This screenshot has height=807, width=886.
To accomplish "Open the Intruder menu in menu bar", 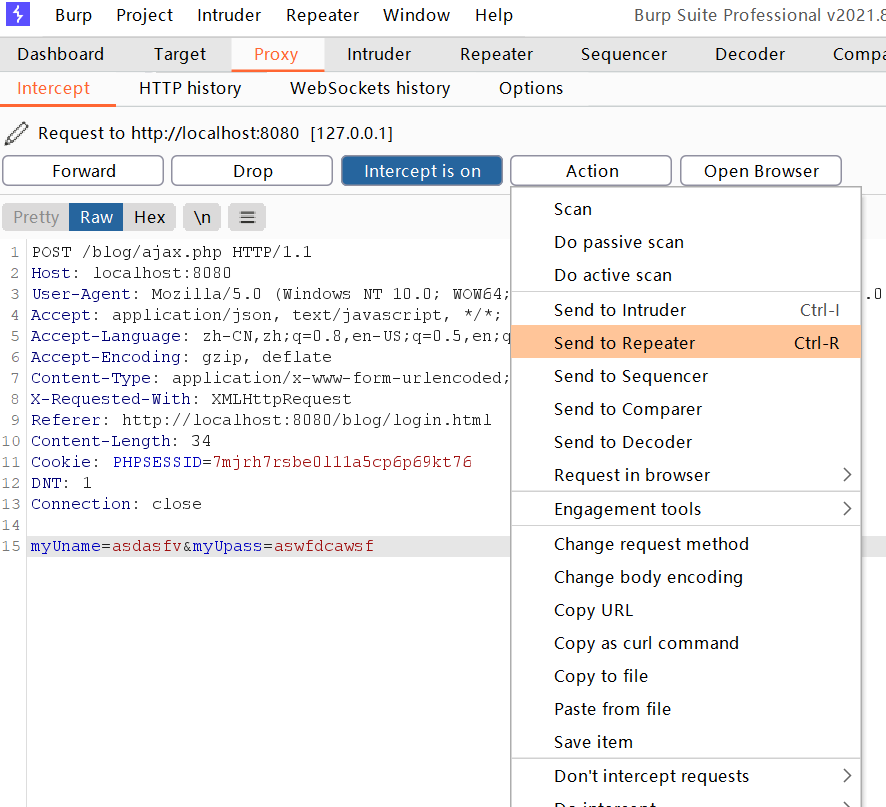I will [229, 15].
